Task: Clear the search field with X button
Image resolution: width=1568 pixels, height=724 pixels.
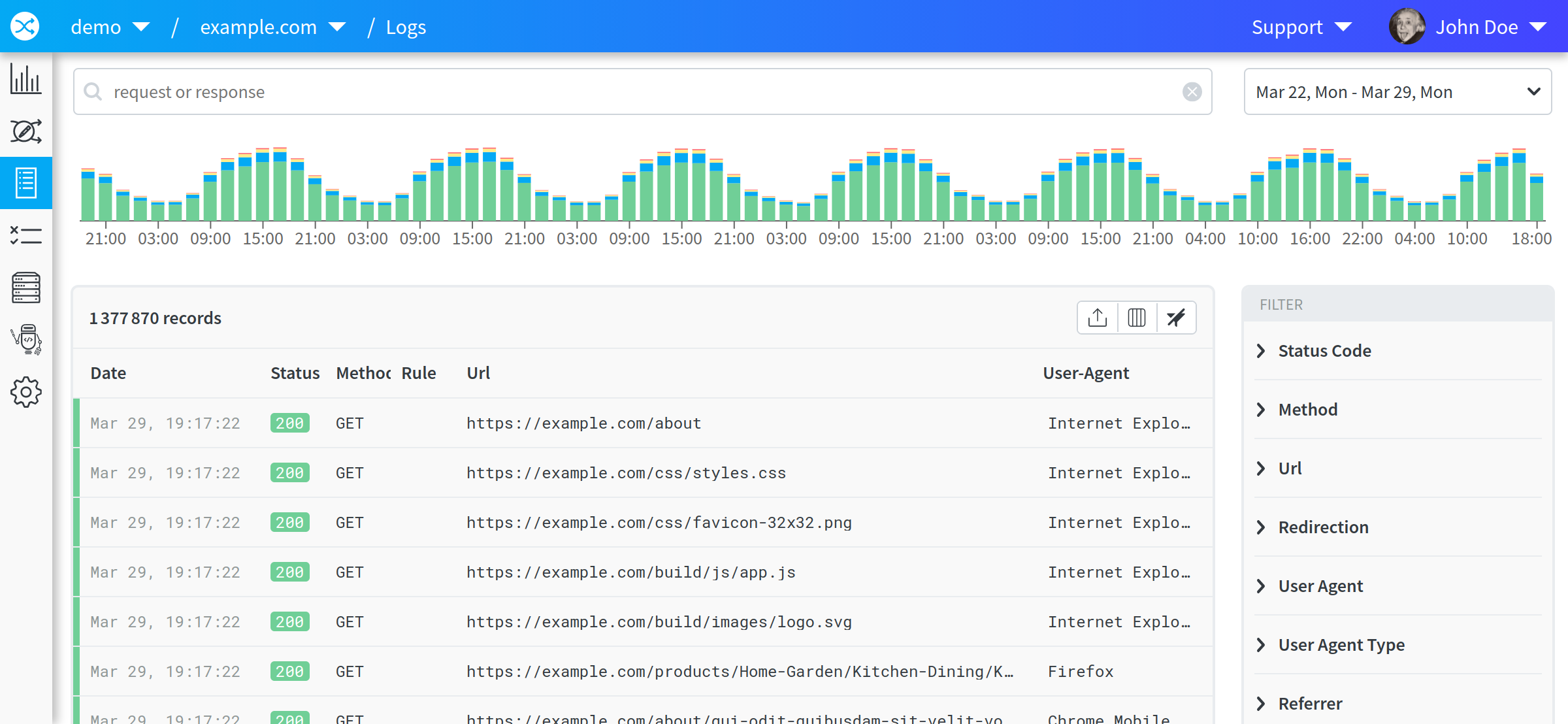Action: [1192, 91]
